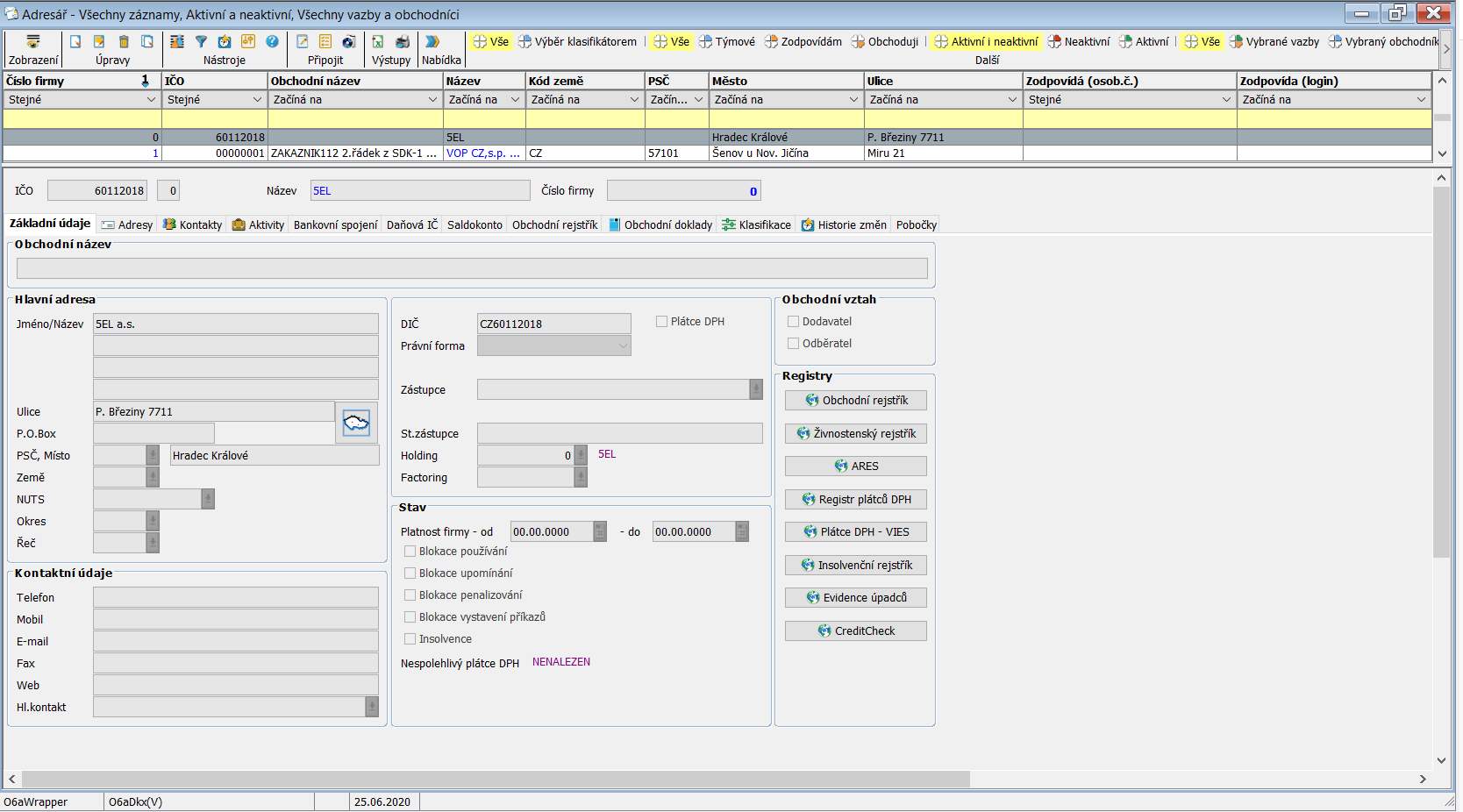The image size is (1463, 812).
Task: Toggle the Insolvence checkbox
Action: point(410,639)
